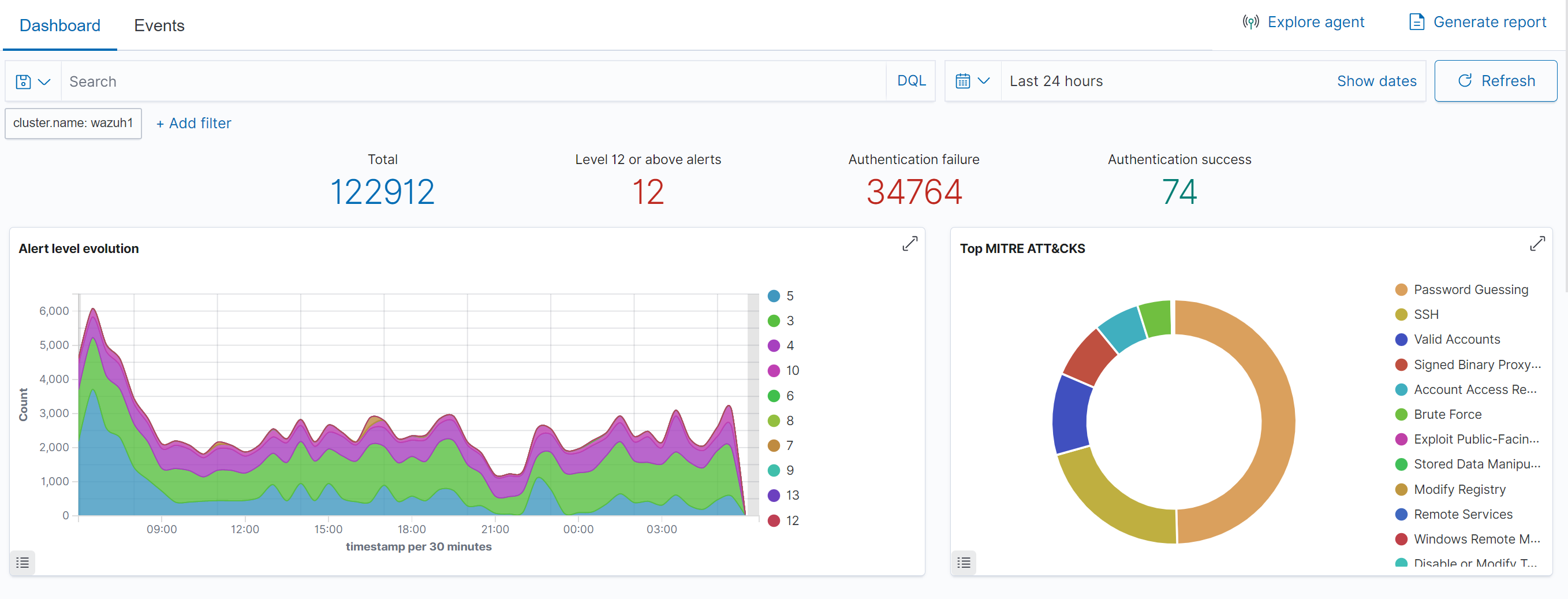Click the Add filter link
1568x599 pixels.
pos(193,123)
